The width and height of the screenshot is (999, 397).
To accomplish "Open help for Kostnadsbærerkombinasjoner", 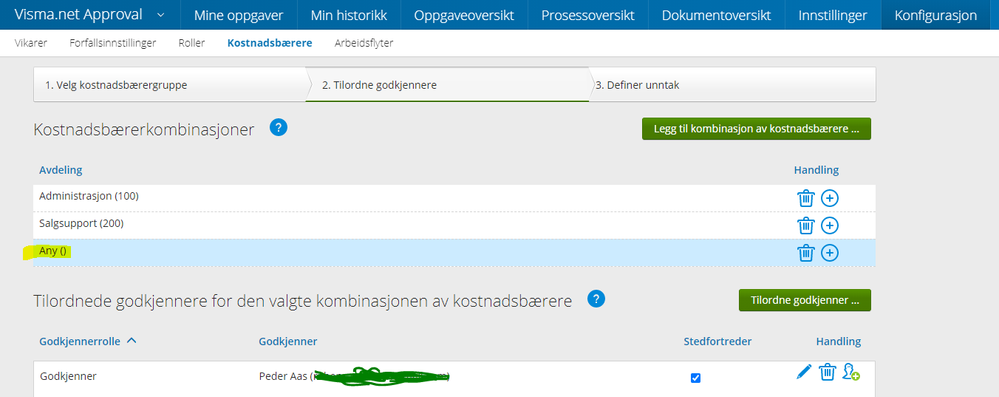I will [278, 127].
